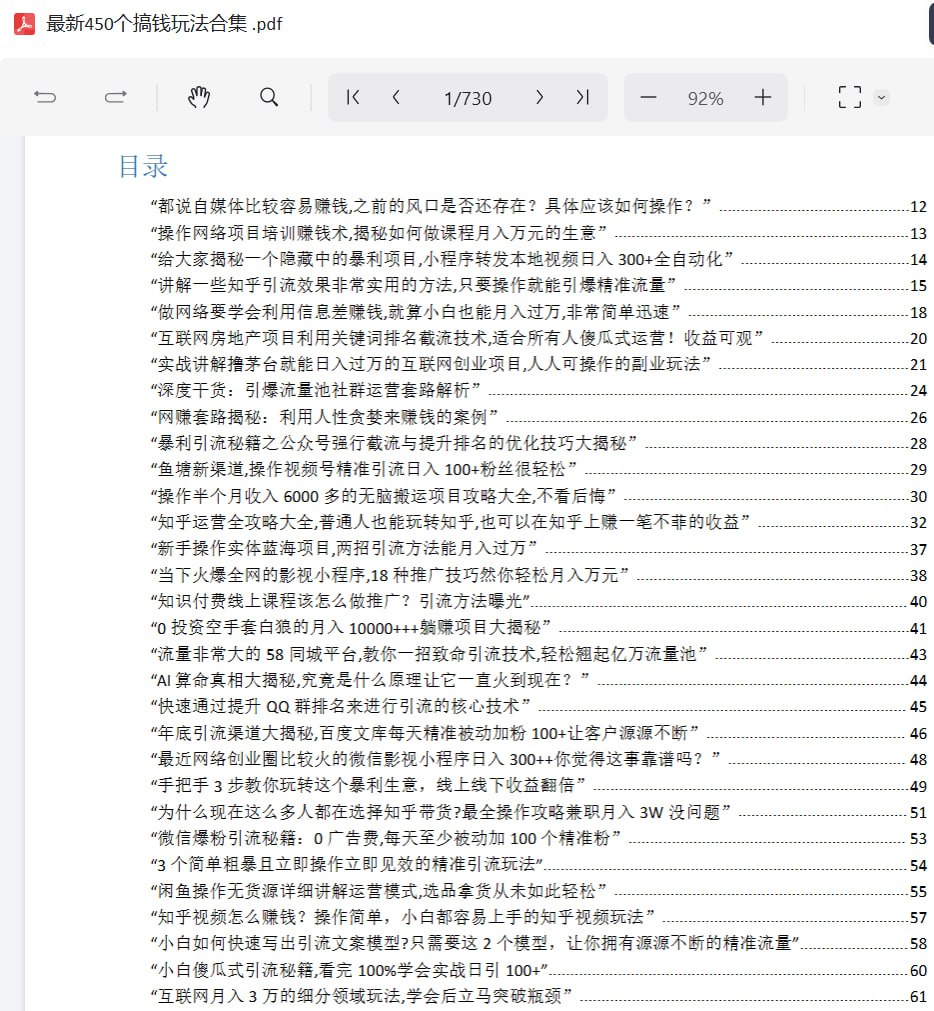
Task: Toggle fullscreen view mode
Action: point(849,97)
